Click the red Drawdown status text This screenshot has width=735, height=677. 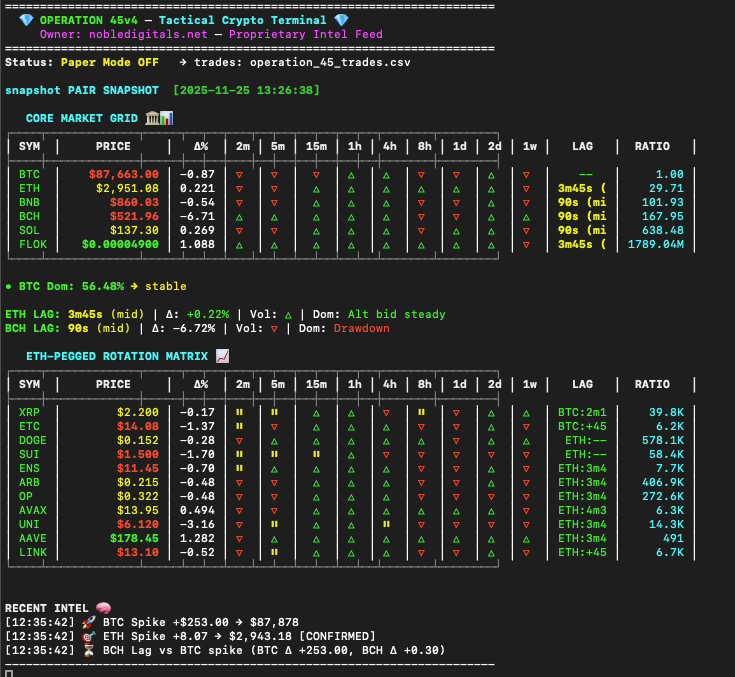pyautogui.click(x=361, y=328)
